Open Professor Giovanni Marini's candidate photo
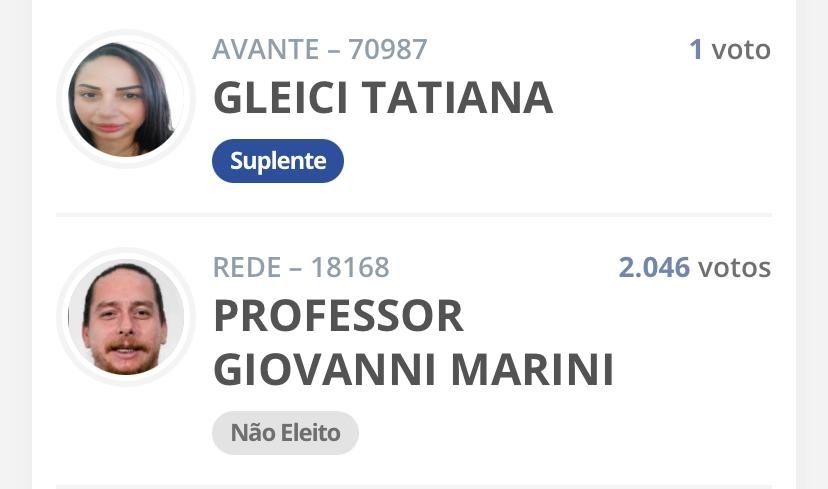The width and height of the screenshot is (828, 489). [125, 317]
